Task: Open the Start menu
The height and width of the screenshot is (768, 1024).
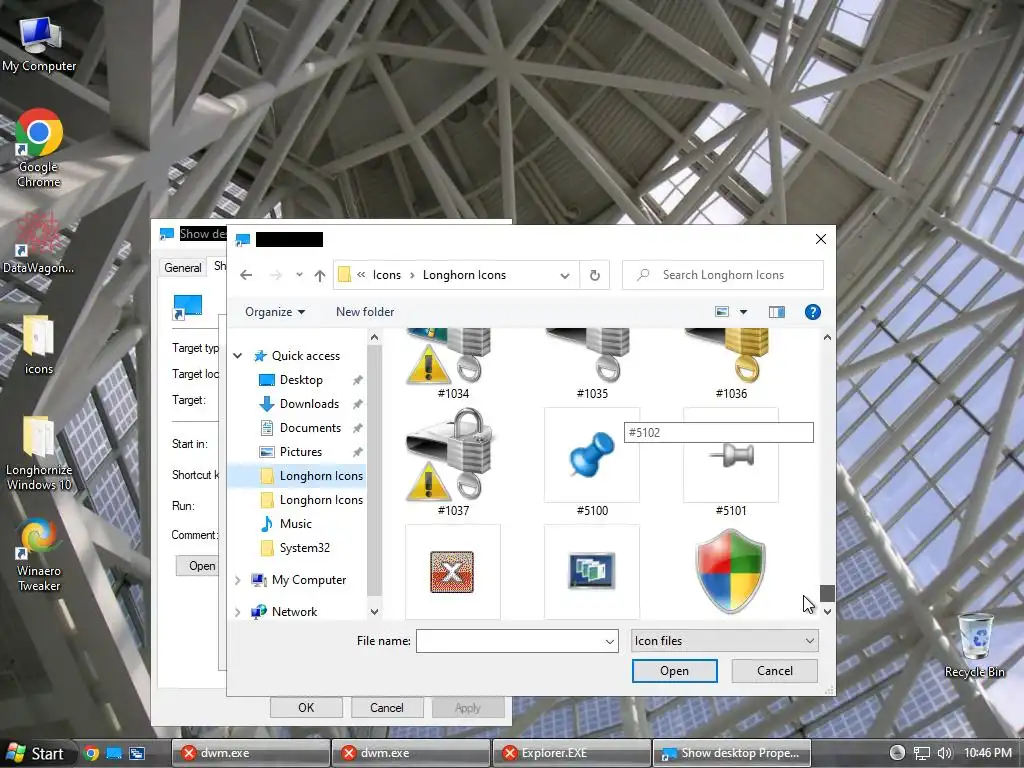Action: pyautogui.click(x=37, y=753)
